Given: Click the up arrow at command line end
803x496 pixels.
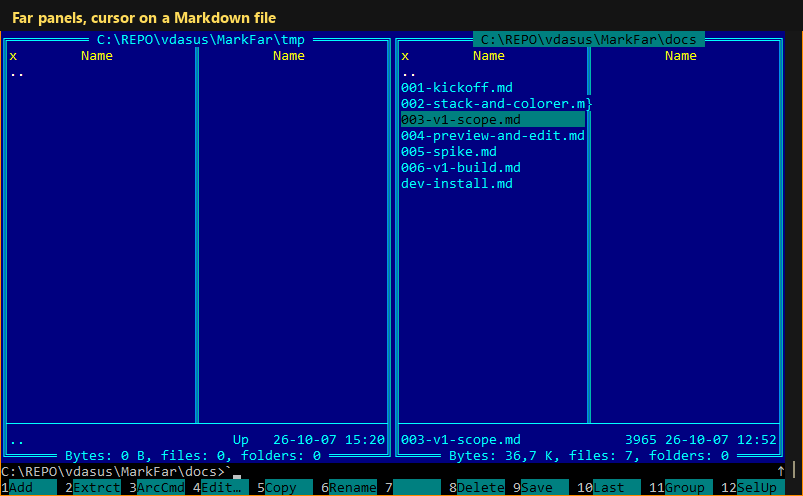Looking at the screenshot, I should pyautogui.click(x=780, y=471).
